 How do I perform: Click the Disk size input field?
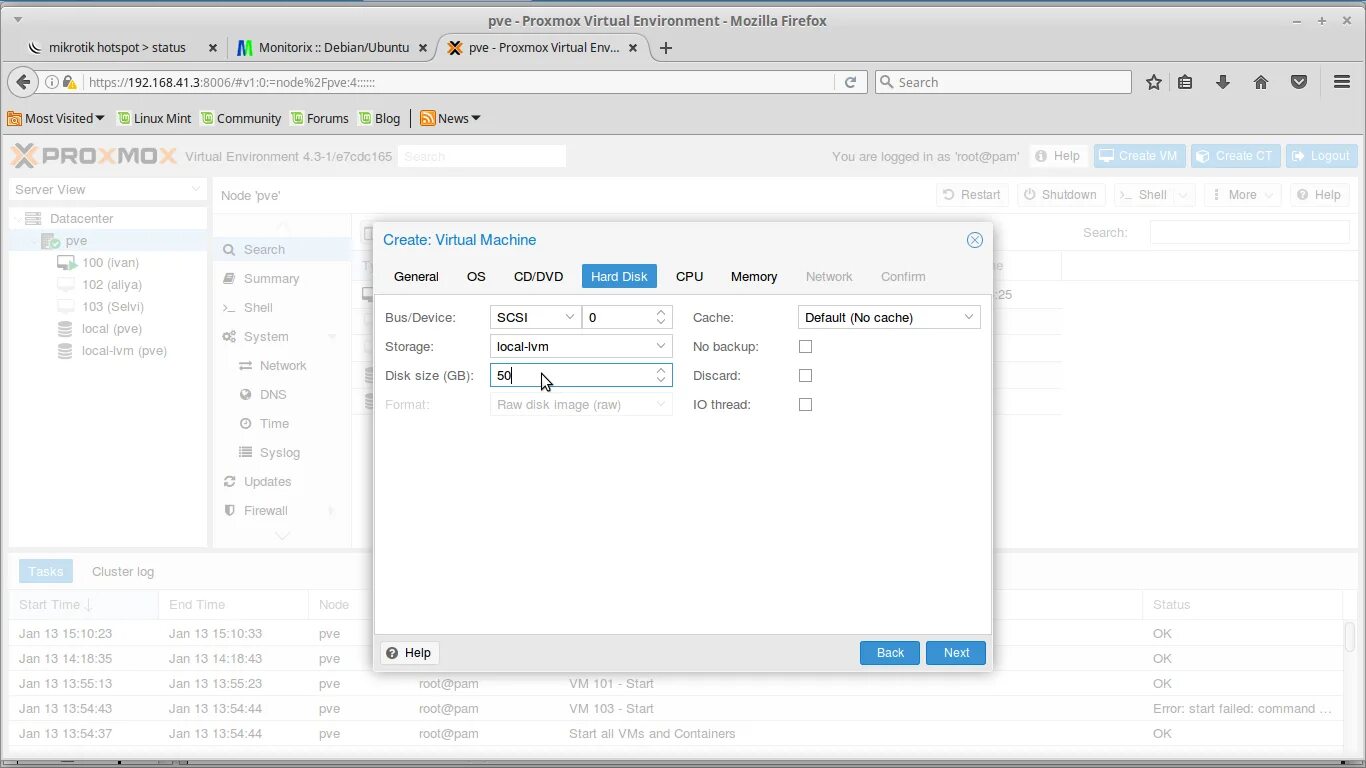tap(581, 375)
